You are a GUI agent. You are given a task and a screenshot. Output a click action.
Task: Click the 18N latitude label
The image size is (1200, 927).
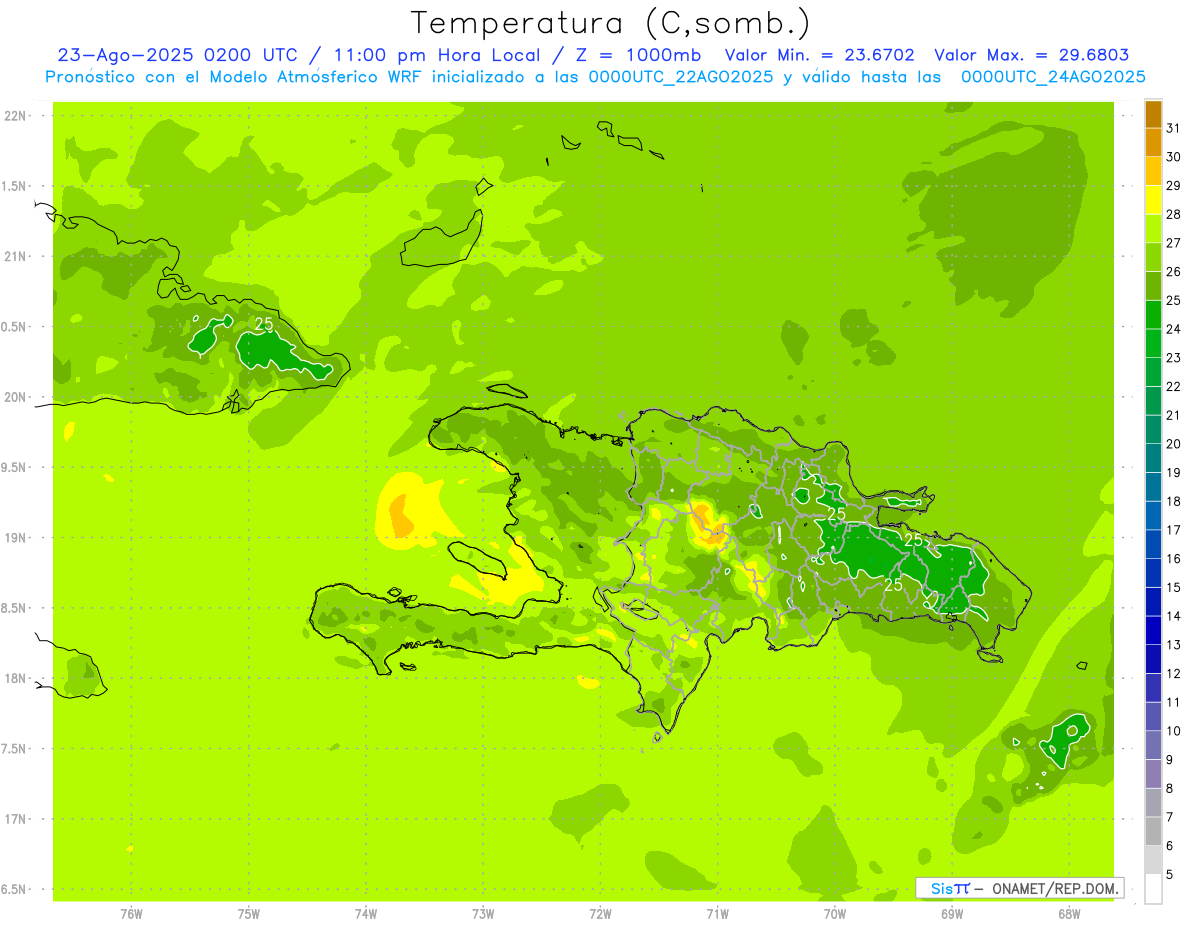click(x=14, y=679)
